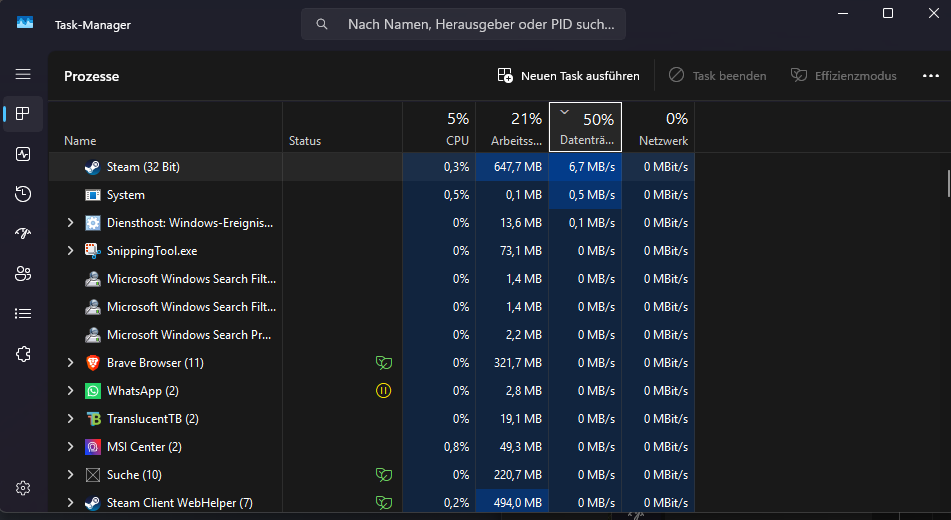This screenshot has height=520, width=951.
Task: Open the Users icon in sidebar
Action: coord(23,274)
